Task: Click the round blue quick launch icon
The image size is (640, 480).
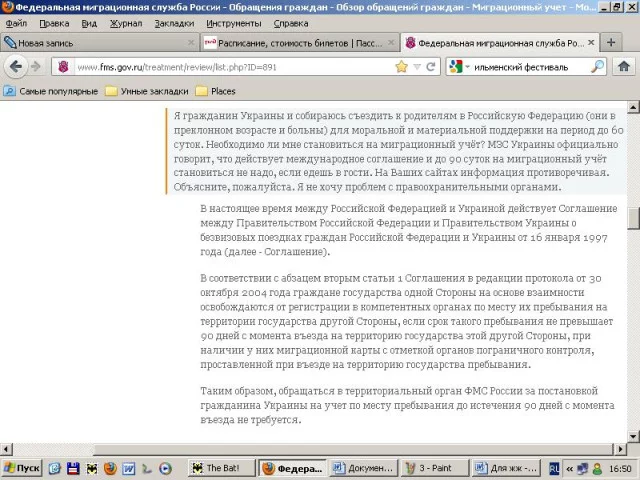Action: [x=165, y=468]
